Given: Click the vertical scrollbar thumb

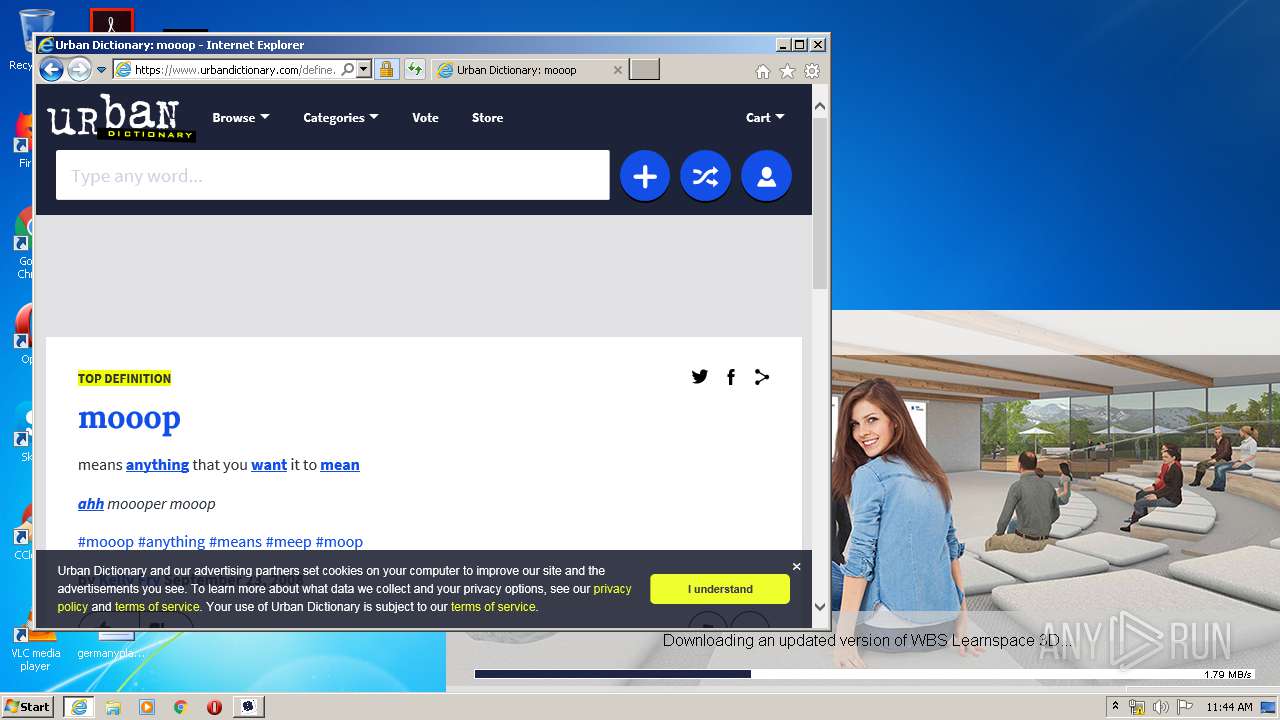Looking at the screenshot, I should click(820, 203).
